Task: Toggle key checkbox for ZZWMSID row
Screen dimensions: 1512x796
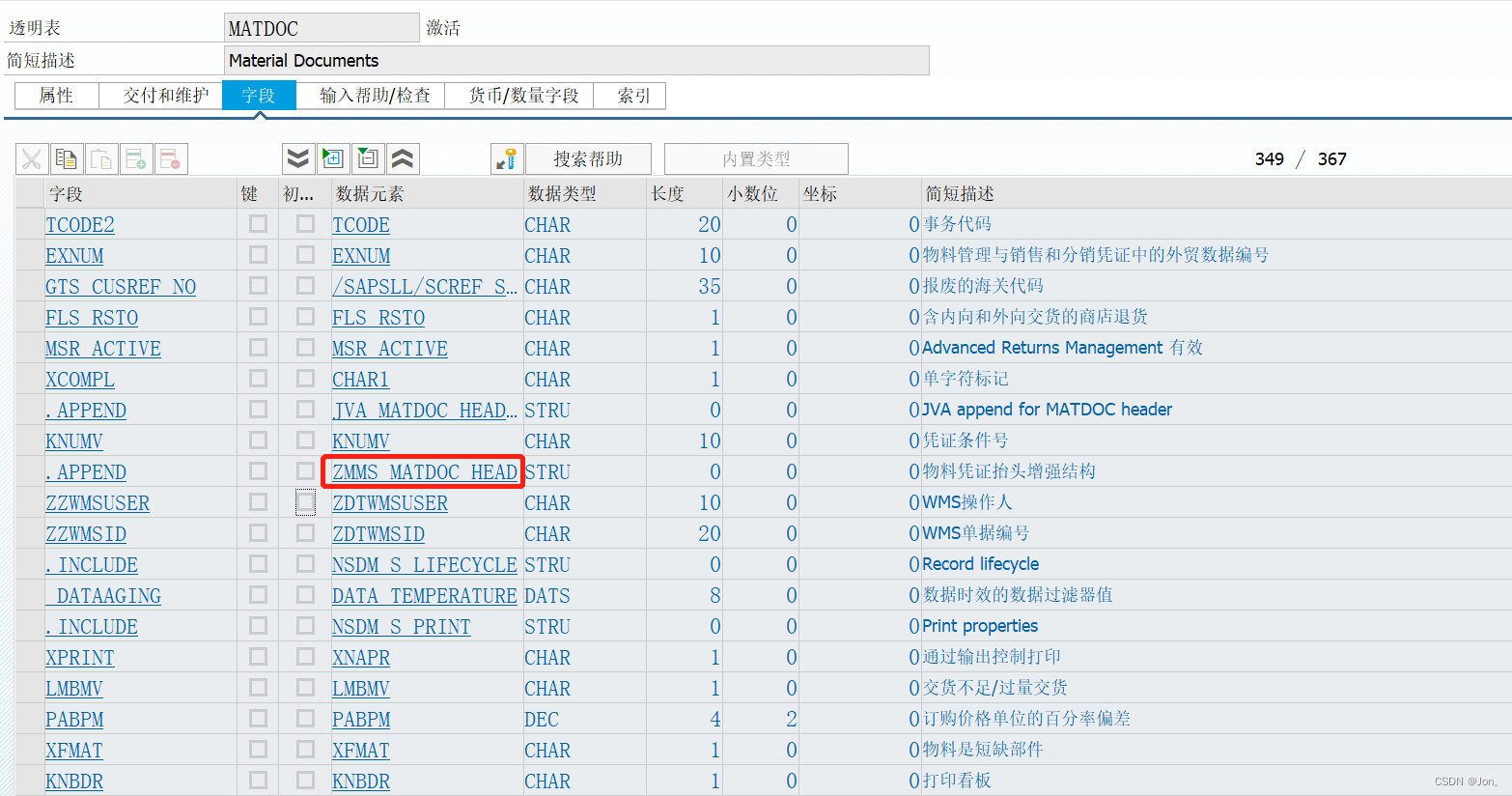Action: point(258,533)
